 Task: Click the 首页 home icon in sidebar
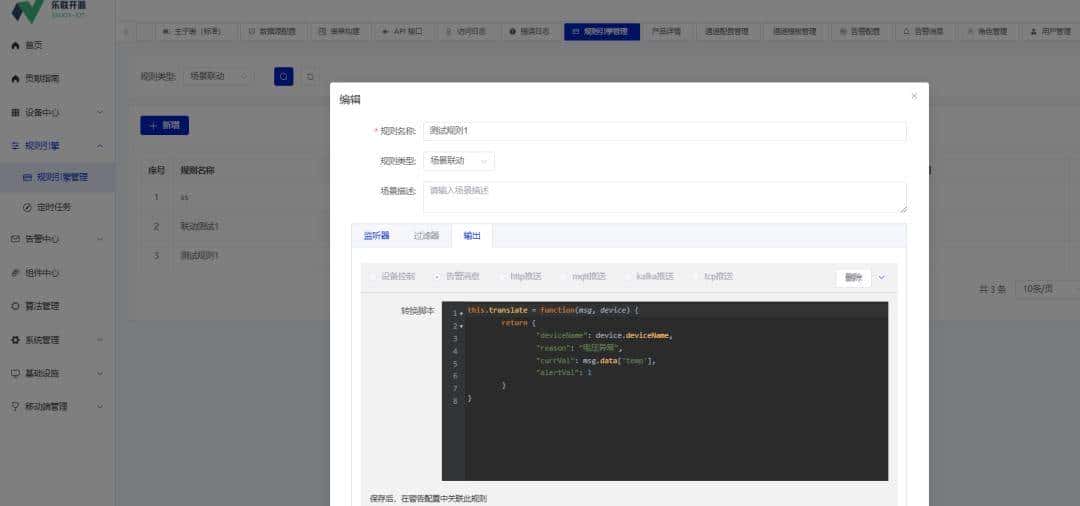tap(15, 45)
